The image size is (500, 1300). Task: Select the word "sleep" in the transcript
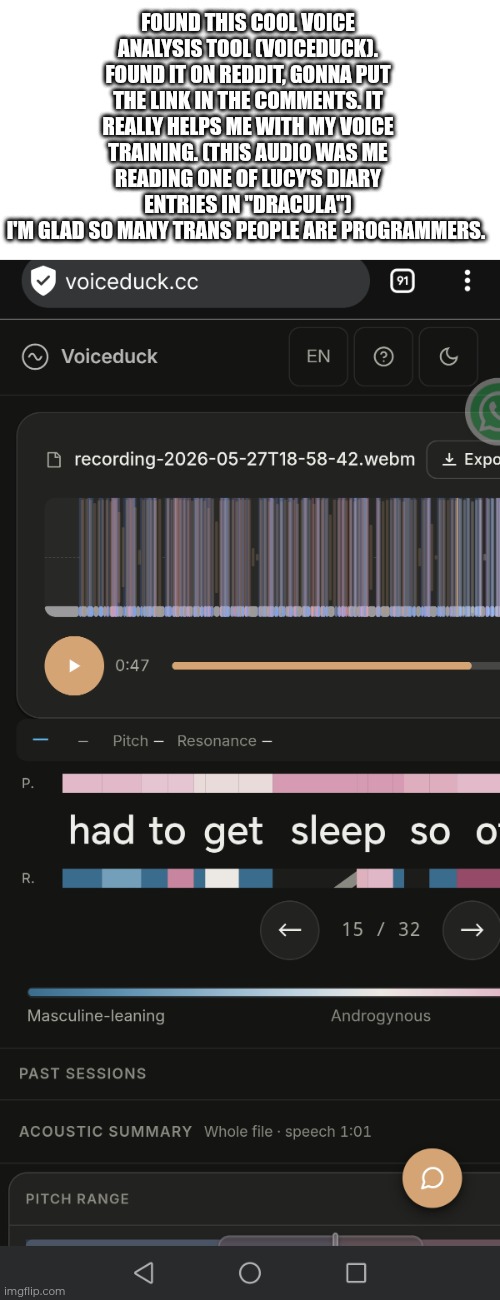coord(338,831)
